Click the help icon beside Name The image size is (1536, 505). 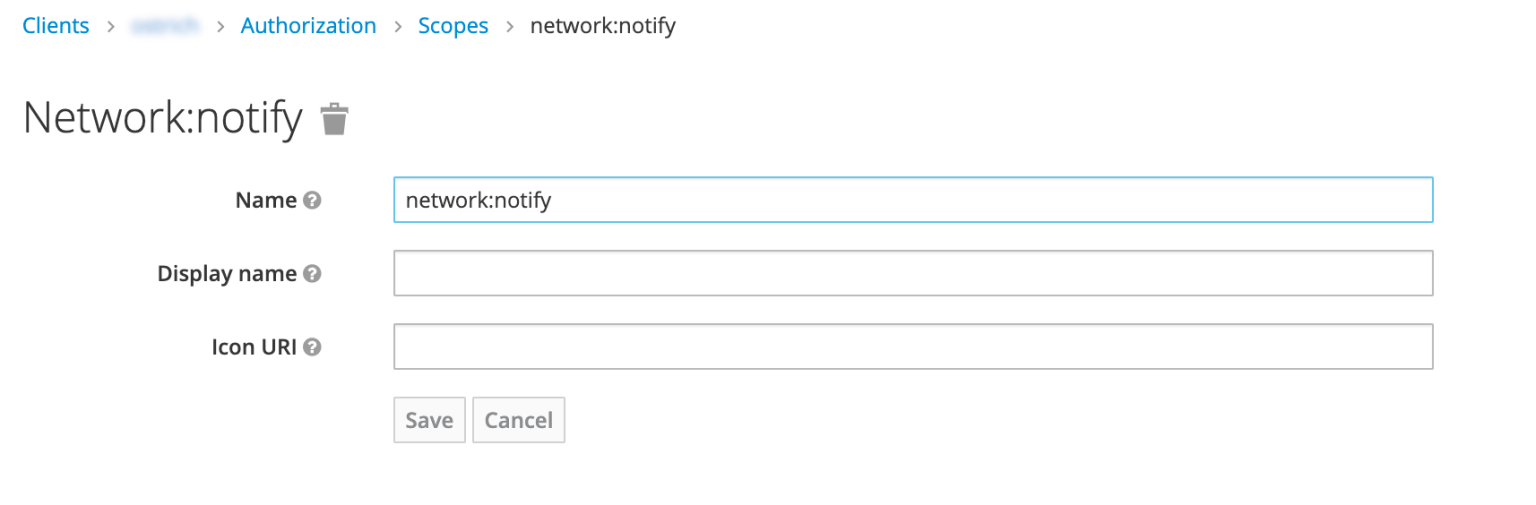point(312,200)
